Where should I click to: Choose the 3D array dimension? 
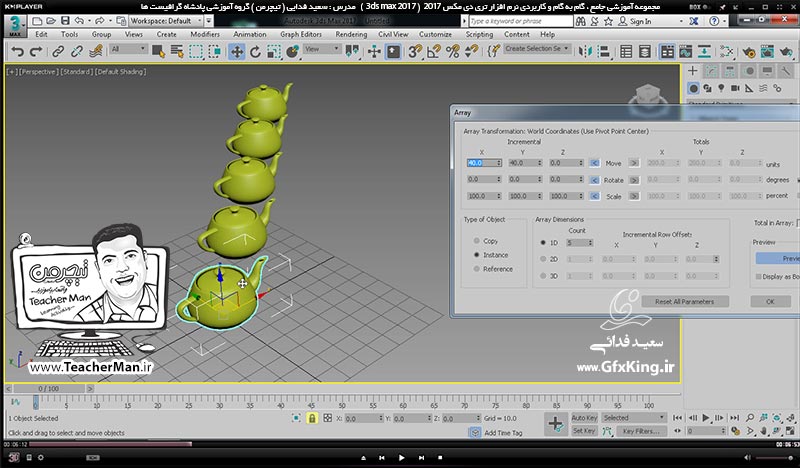[x=543, y=276]
